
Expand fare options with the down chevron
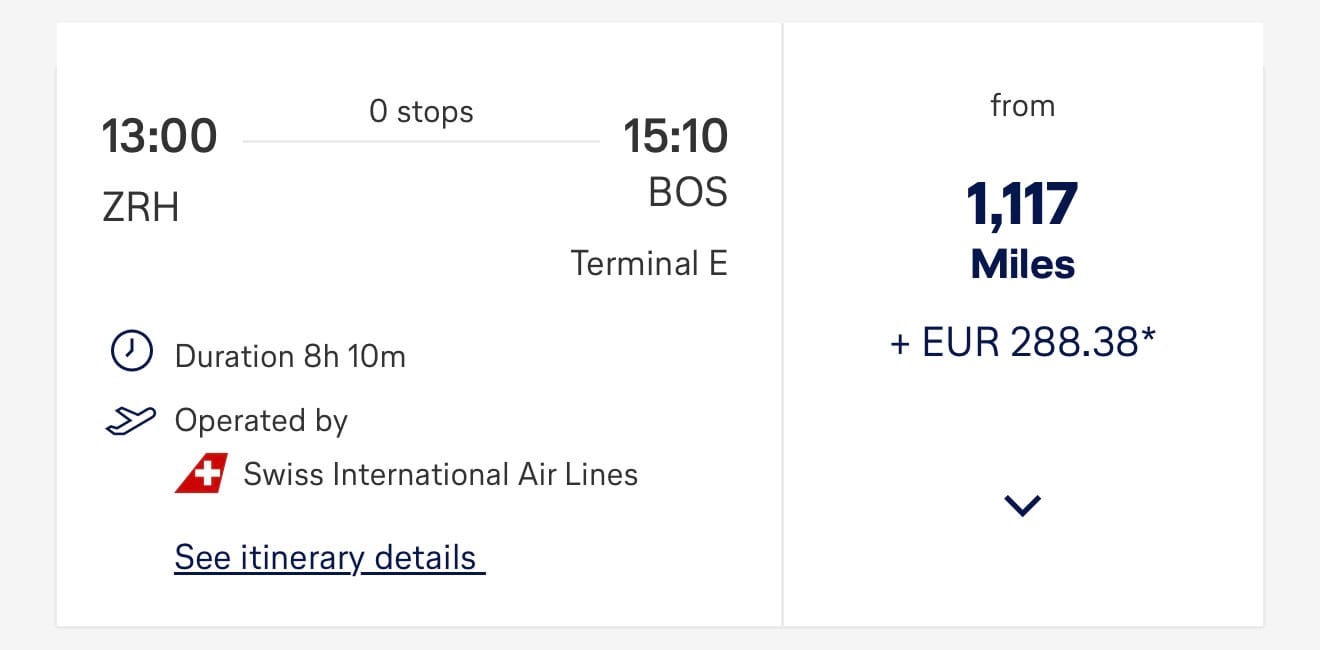click(1023, 506)
